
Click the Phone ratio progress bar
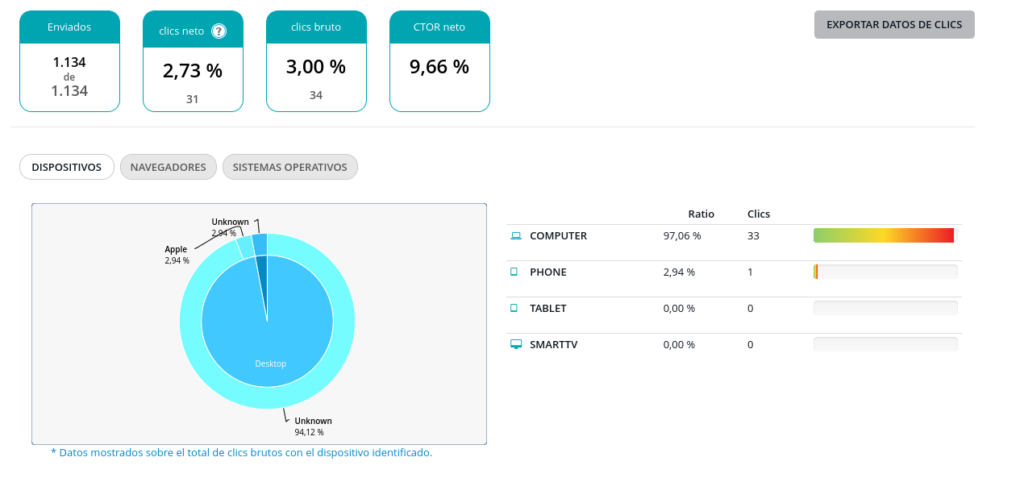pyautogui.click(x=884, y=272)
